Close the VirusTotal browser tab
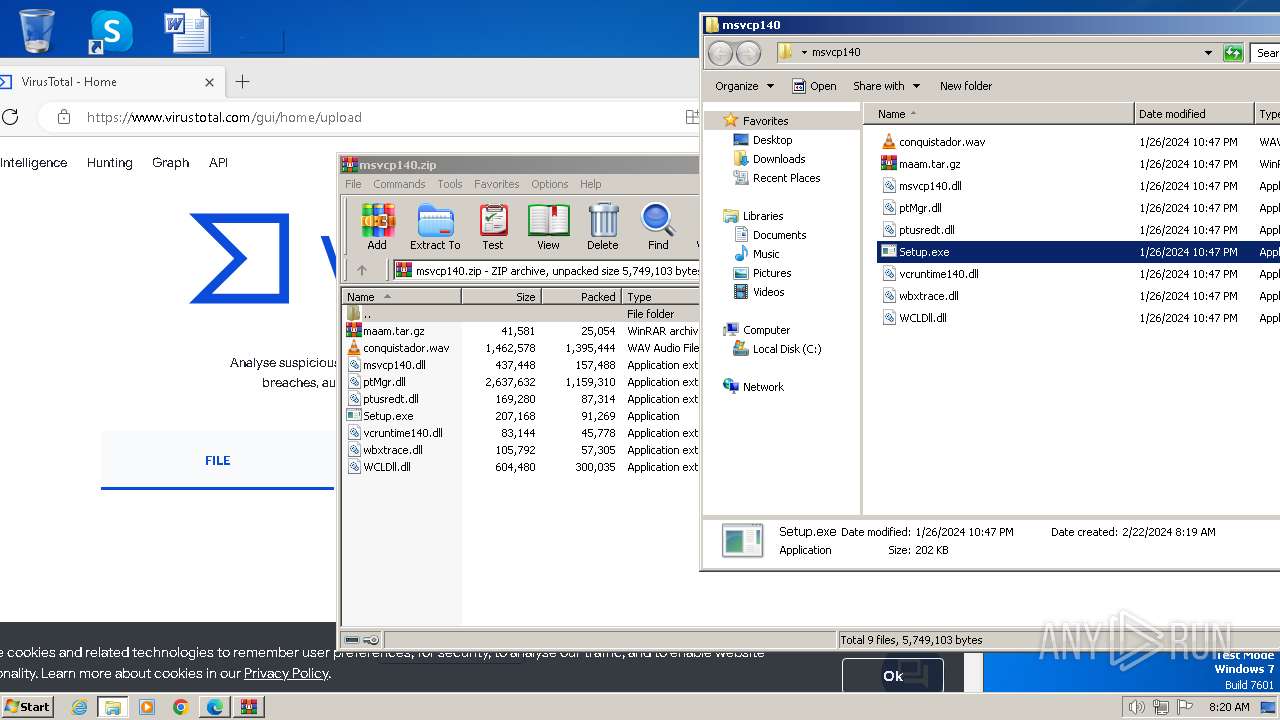The width and height of the screenshot is (1280, 720). pos(209,82)
